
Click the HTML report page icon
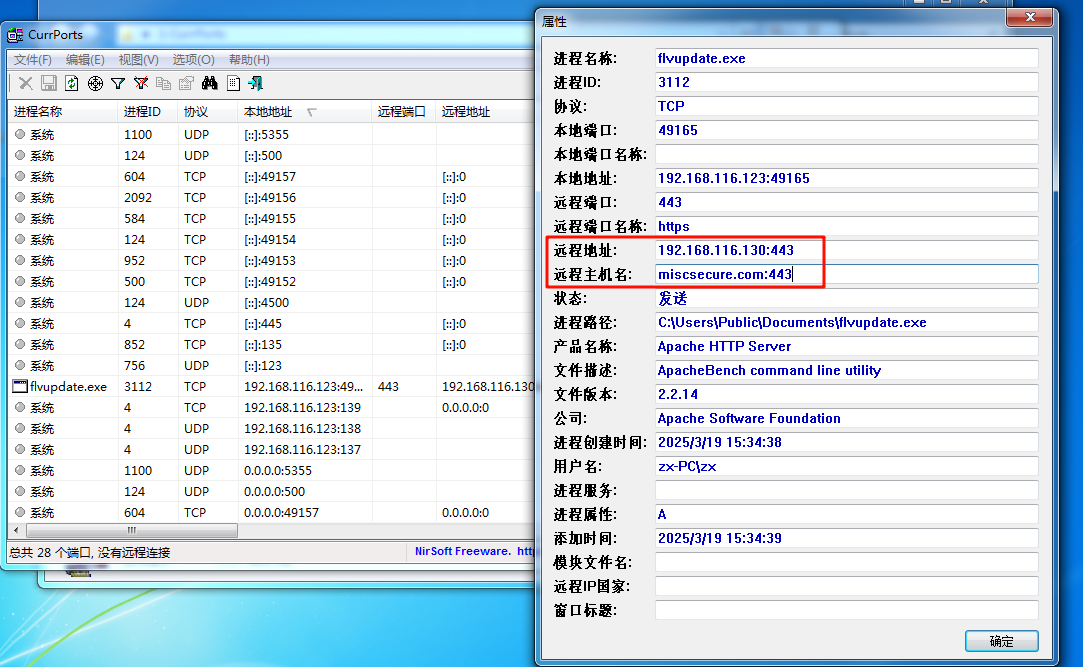pyautogui.click(x=233, y=83)
